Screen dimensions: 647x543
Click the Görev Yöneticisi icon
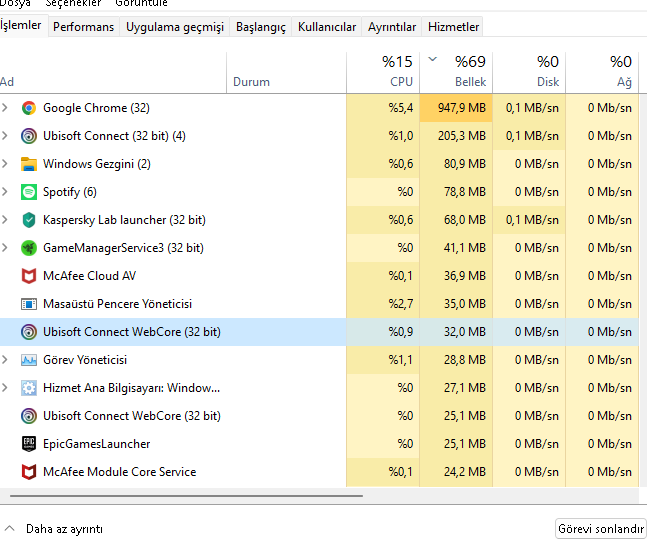29,360
